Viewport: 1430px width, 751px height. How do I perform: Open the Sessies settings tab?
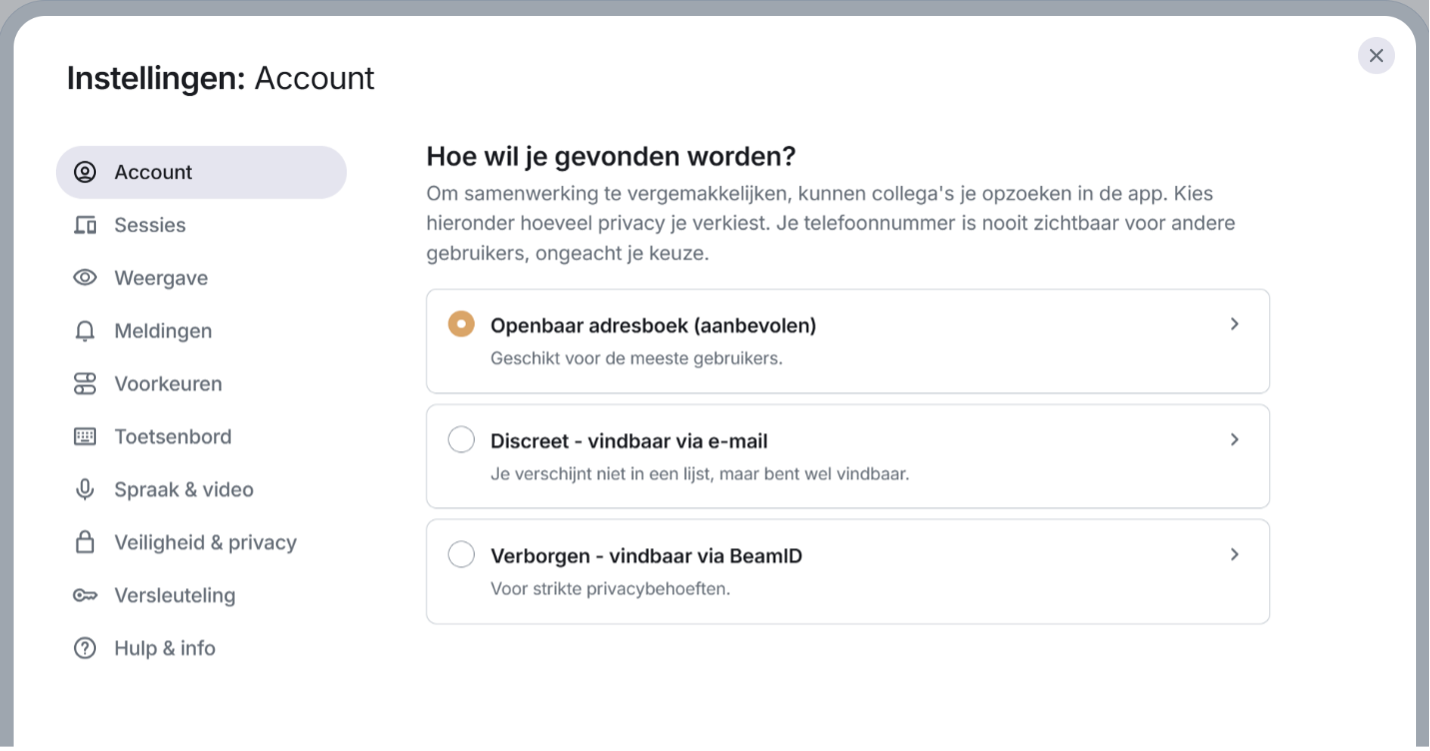click(150, 225)
